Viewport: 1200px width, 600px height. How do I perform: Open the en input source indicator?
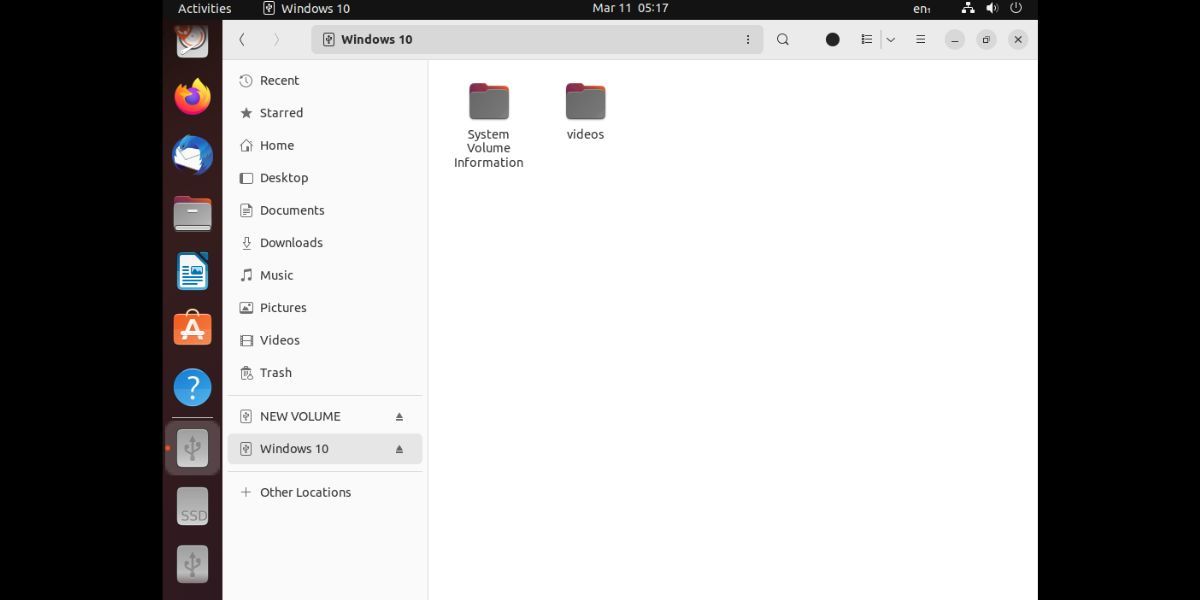(x=922, y=9)
